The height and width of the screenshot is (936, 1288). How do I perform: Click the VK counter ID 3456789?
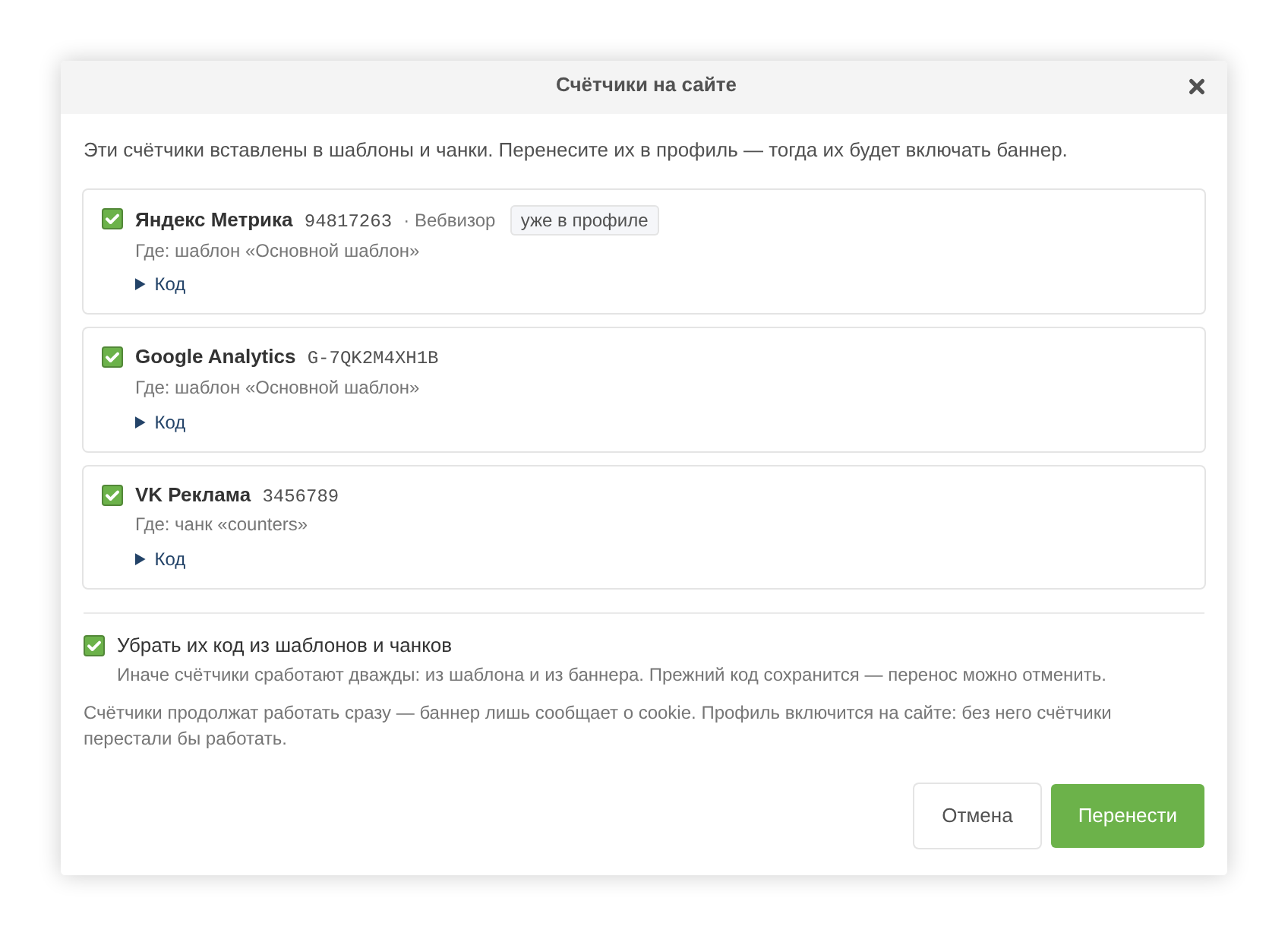click(301, 496)
